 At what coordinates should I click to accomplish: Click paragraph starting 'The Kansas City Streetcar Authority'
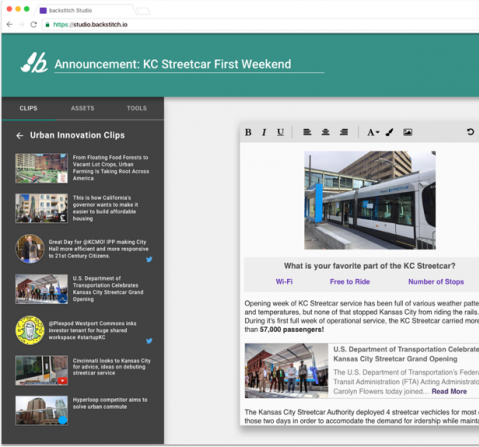[x=362, y=416]
